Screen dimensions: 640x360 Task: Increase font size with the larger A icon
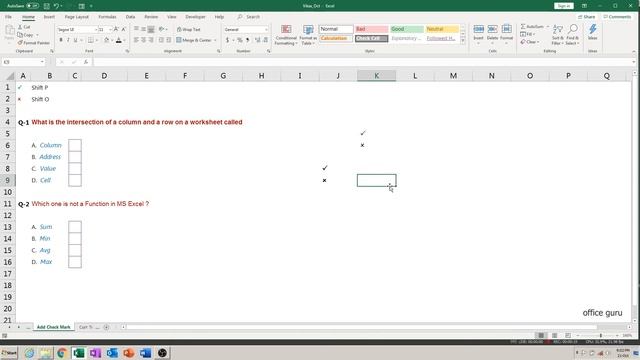click(116, 29)
